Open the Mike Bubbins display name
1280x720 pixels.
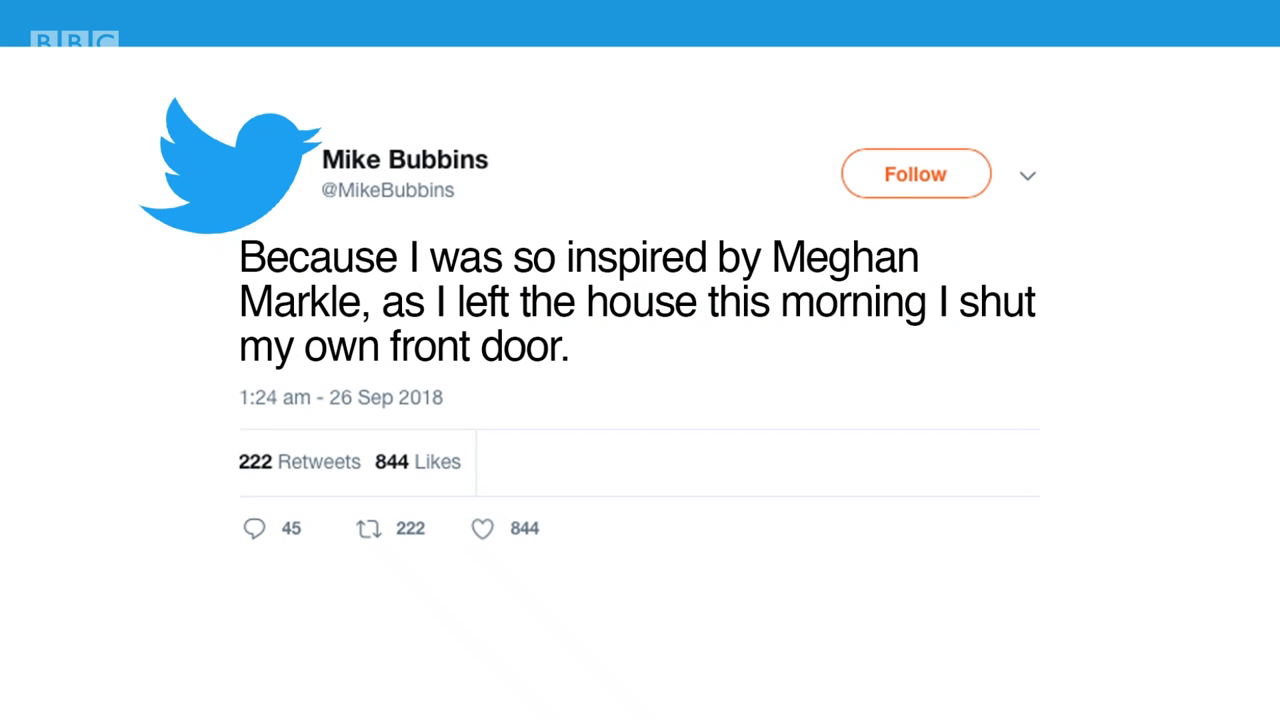[x=405, y=160]
